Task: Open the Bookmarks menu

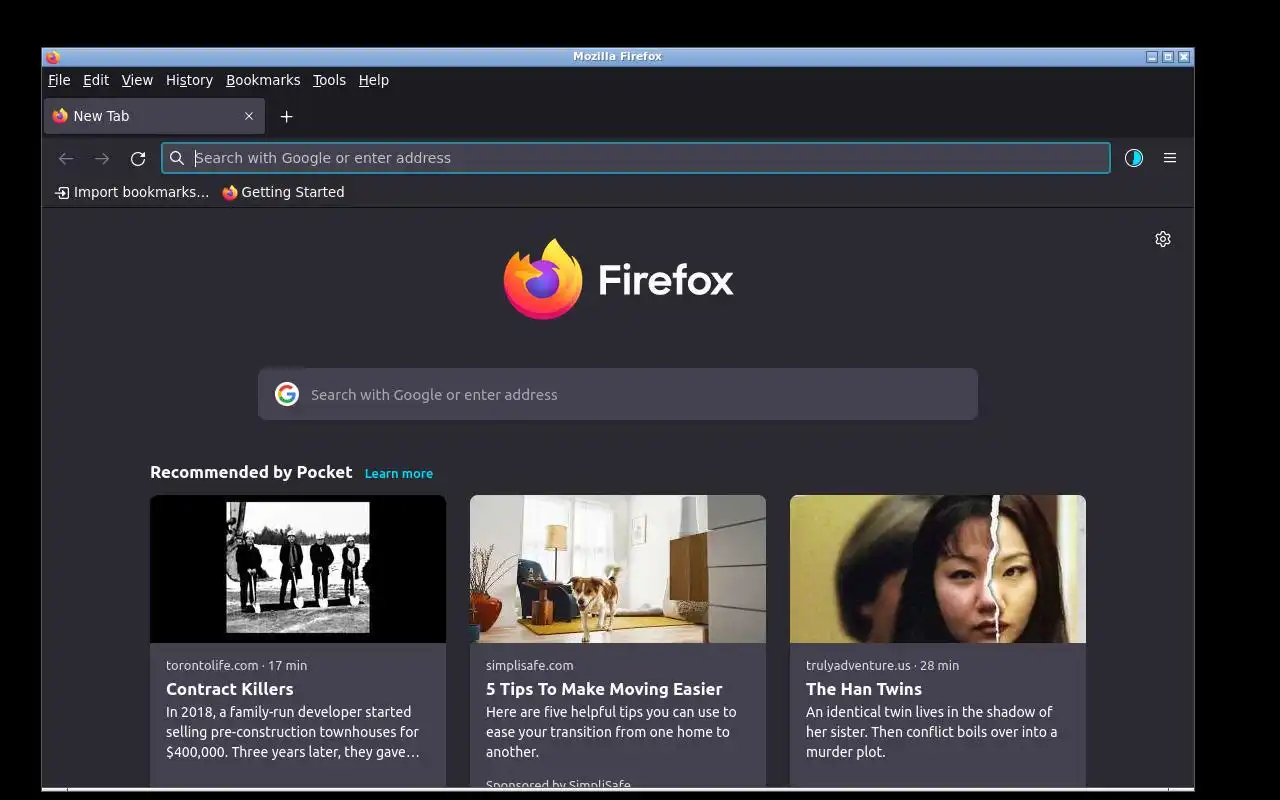Action: (x=263, y=80)
